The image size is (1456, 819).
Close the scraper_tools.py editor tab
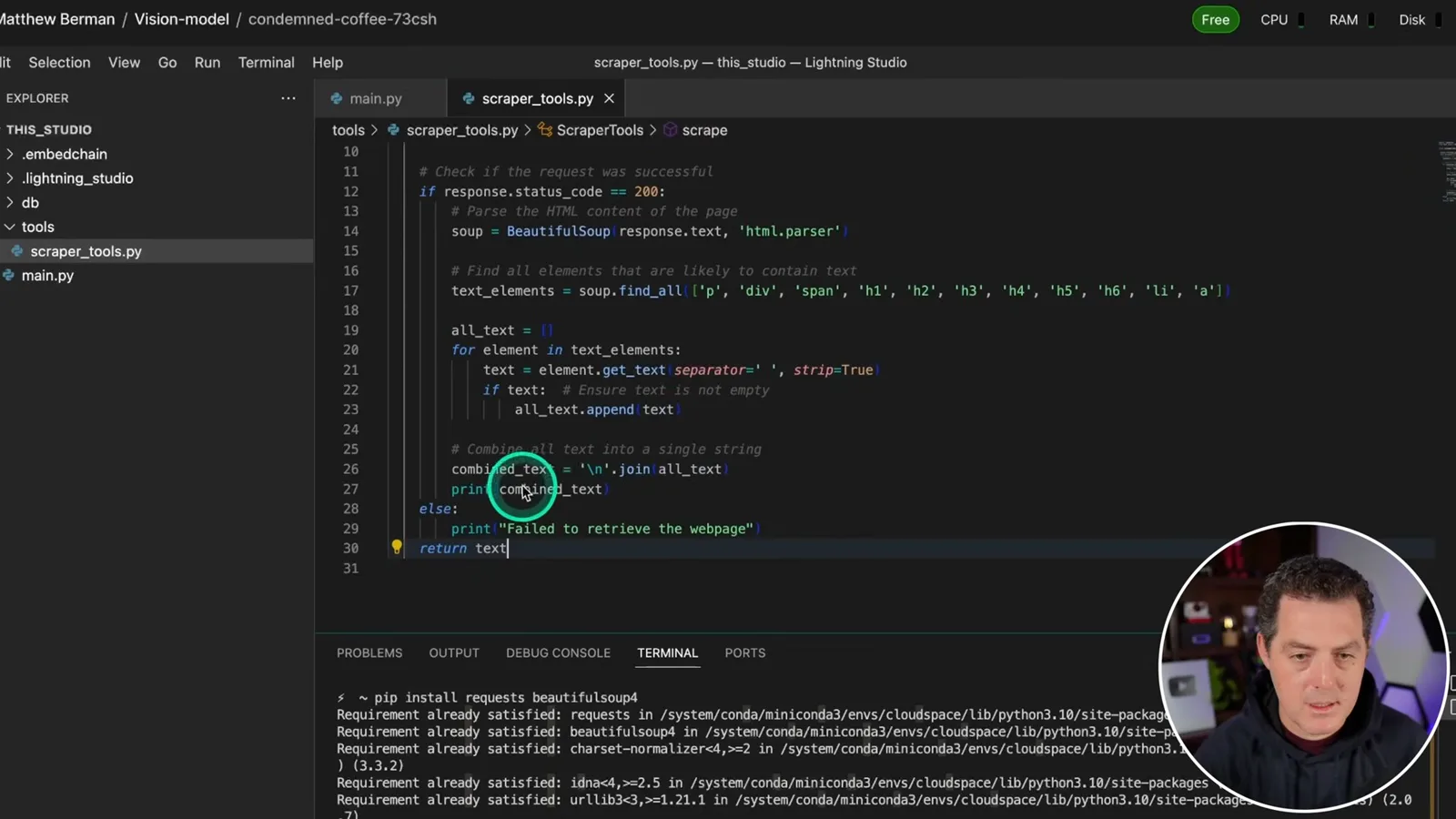[x=609, y=98]
